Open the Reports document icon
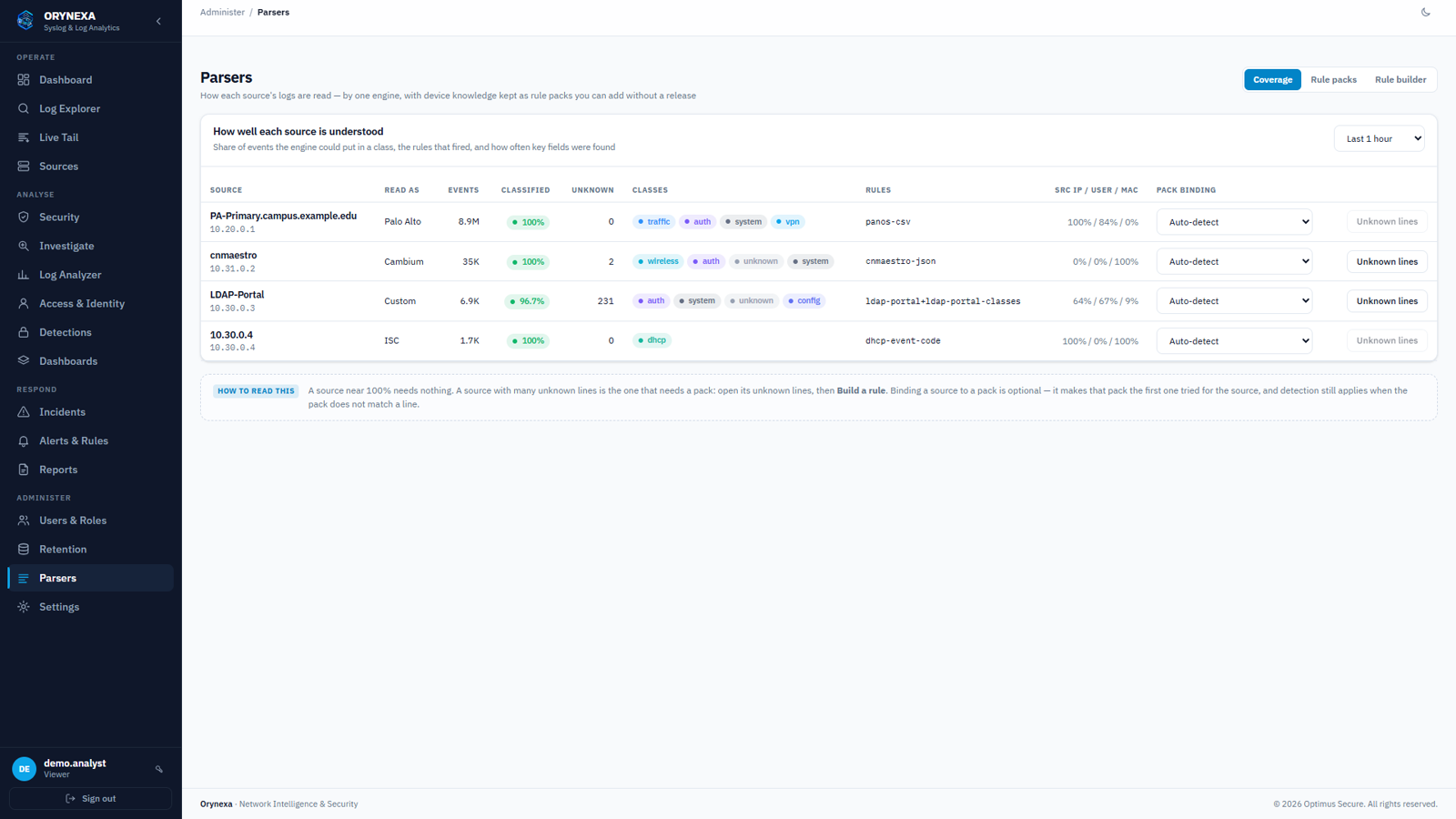This screenshot has height=819, width=1456. [x=24, y=470]
